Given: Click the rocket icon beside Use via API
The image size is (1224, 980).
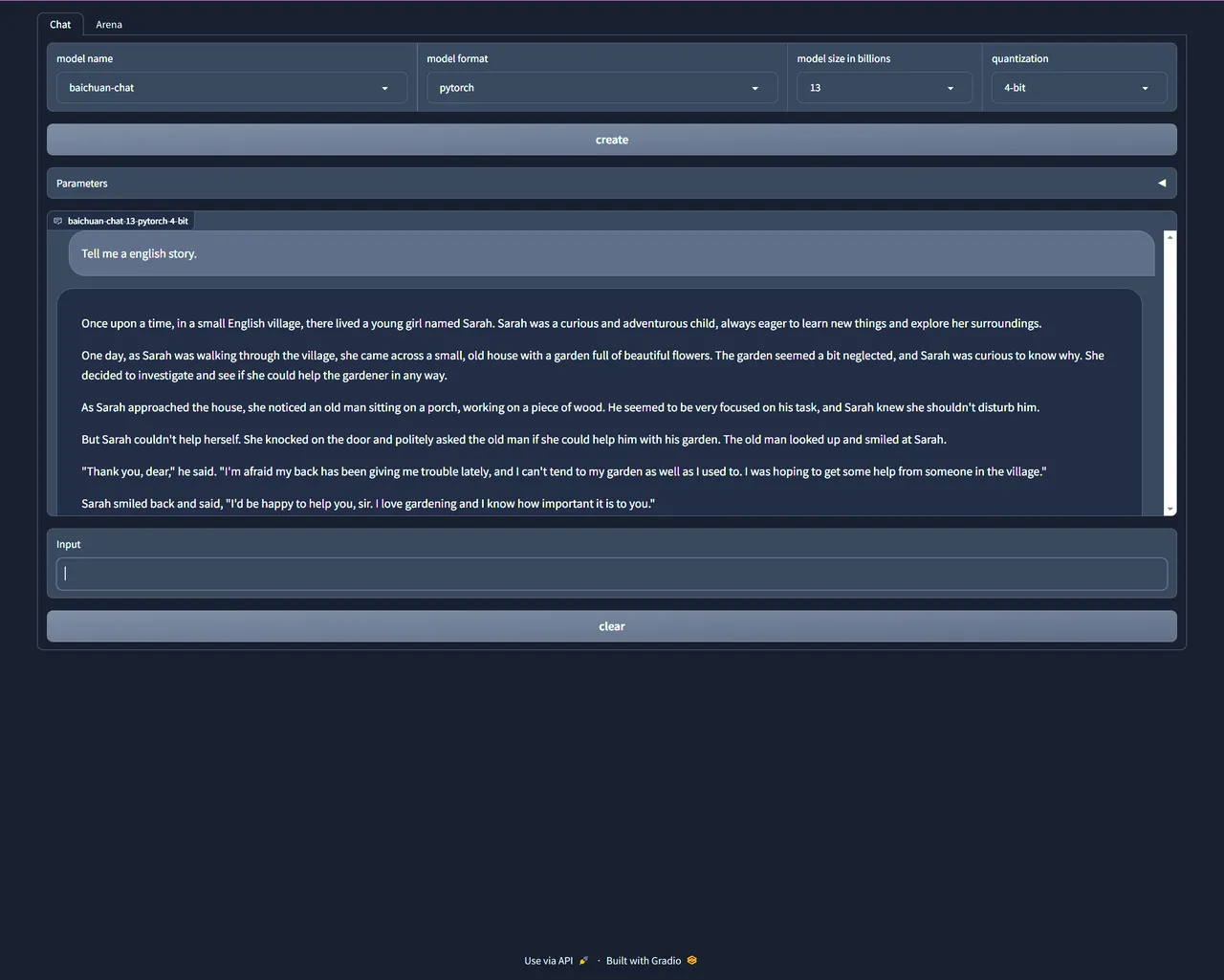Looking at the screenshot, I should pos(583,961).
